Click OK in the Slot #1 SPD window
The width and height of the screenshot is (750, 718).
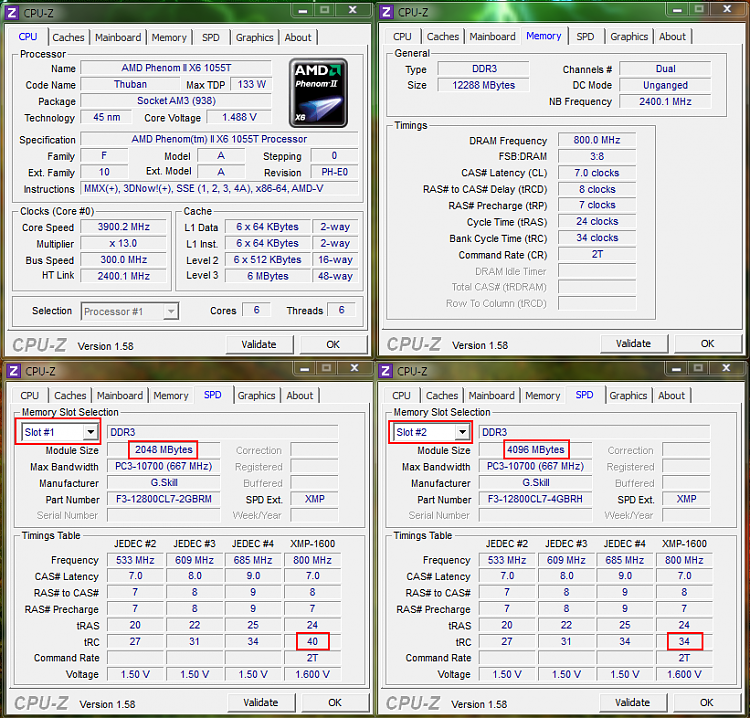335,703
